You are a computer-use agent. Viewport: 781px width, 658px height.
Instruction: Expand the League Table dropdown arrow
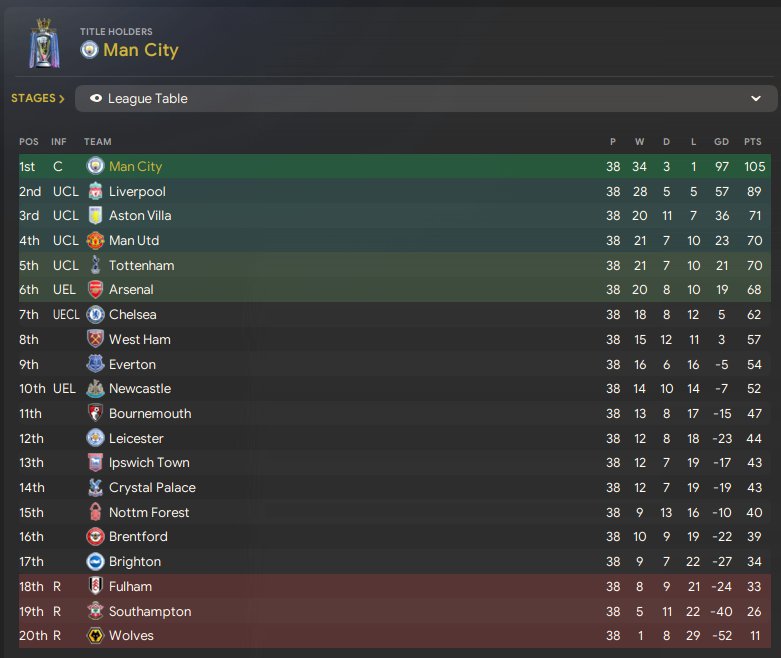pos(756,98)
